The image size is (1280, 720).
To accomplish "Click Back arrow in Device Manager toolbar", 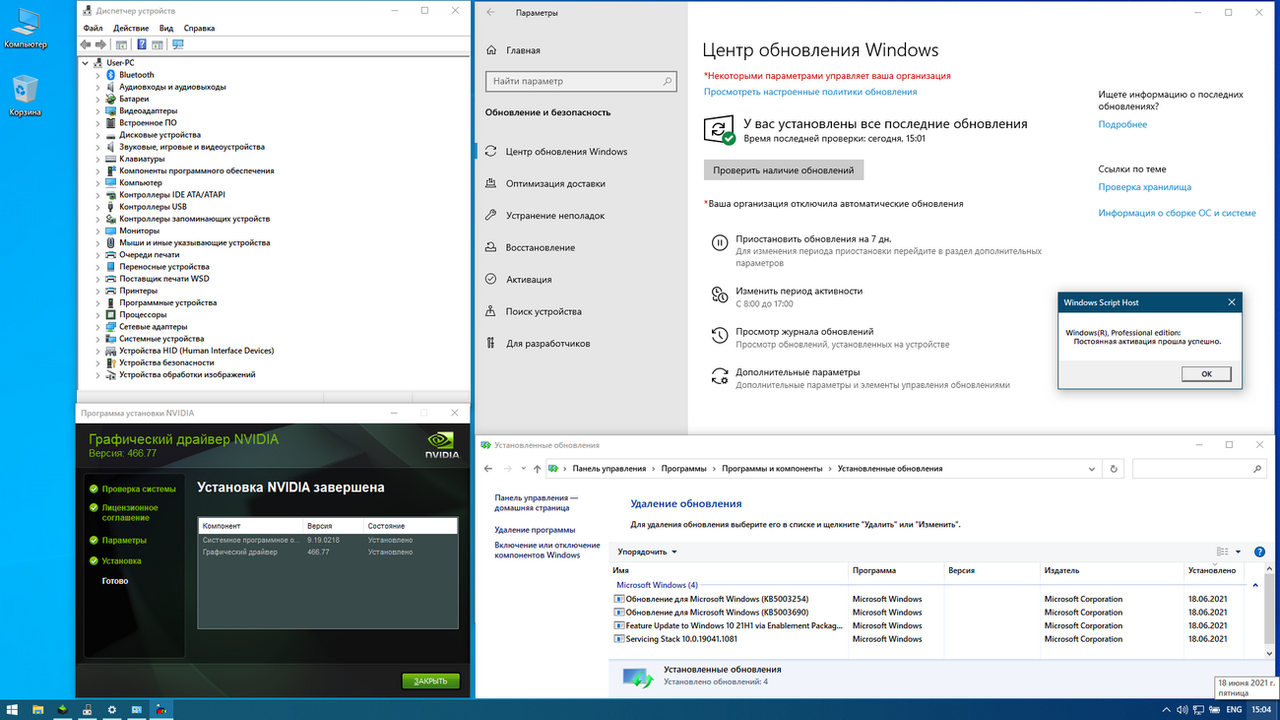I will coord(86,45).
